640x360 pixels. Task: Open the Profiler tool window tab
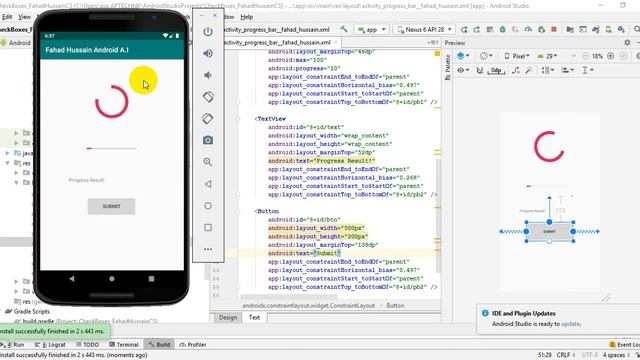(x=193, y=344)
